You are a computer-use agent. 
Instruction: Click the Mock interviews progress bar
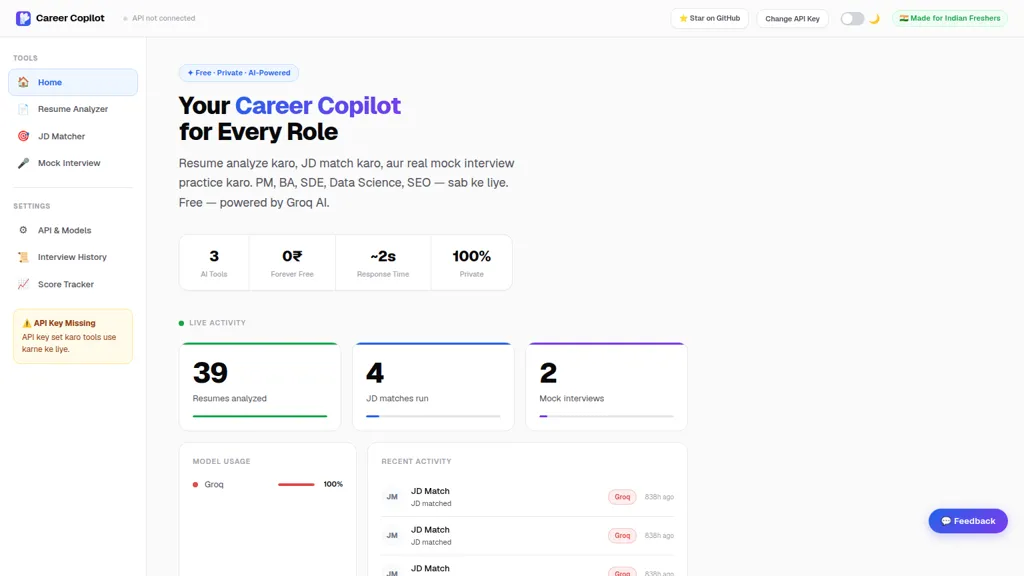[x=606, y=416]
